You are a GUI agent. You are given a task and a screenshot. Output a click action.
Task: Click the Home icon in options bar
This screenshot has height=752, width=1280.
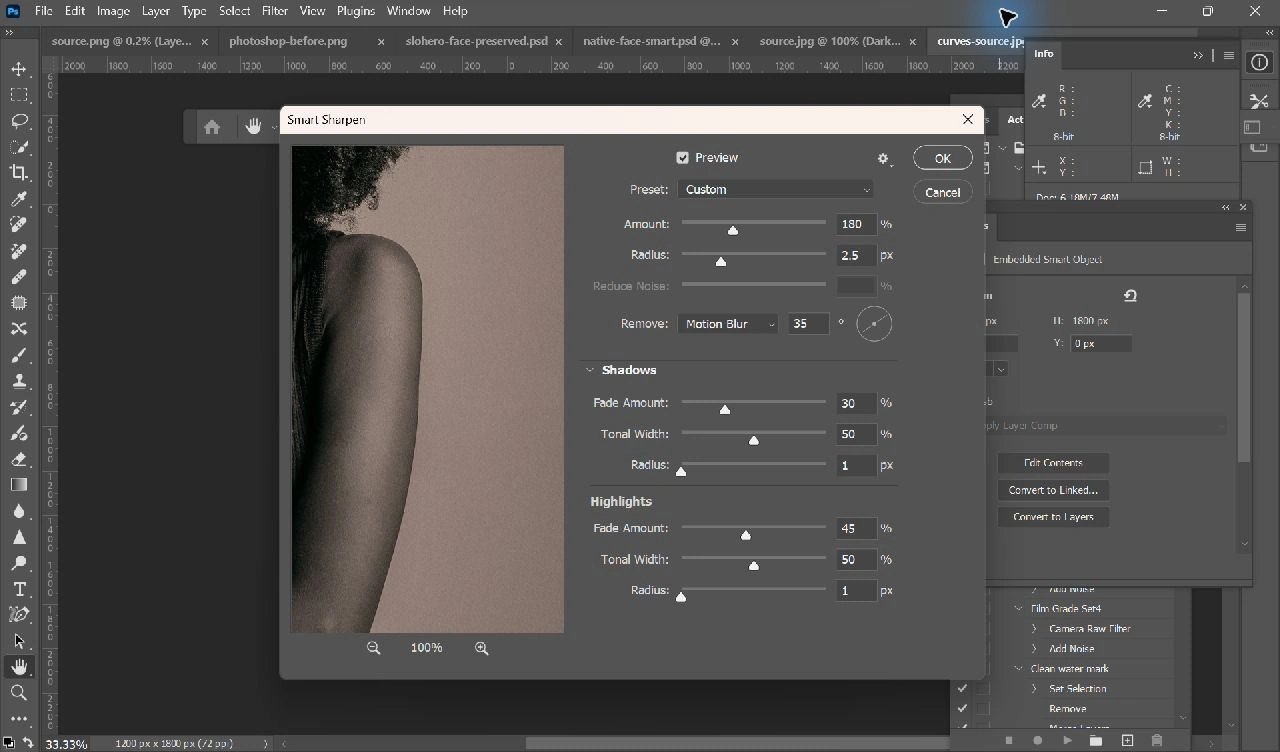pyautogui.click(x=212, y=127)
